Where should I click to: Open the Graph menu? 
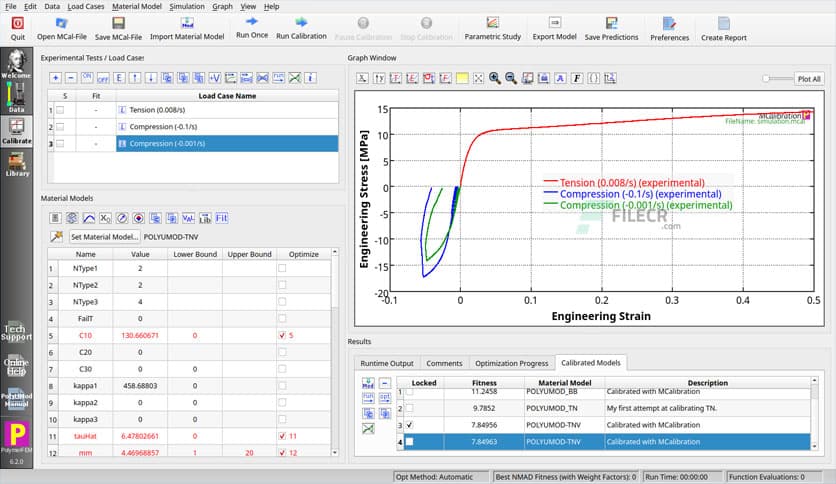[x=222, y=6]
